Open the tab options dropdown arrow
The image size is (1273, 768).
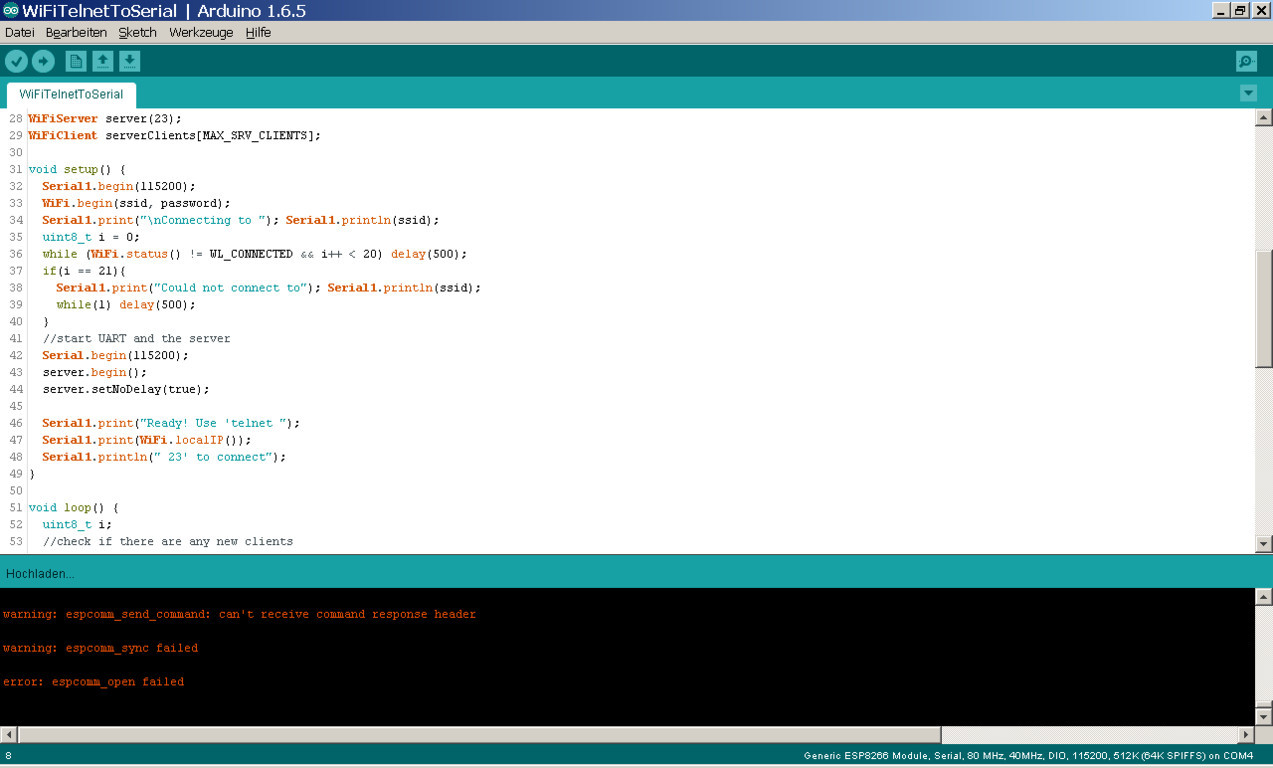1248,94
